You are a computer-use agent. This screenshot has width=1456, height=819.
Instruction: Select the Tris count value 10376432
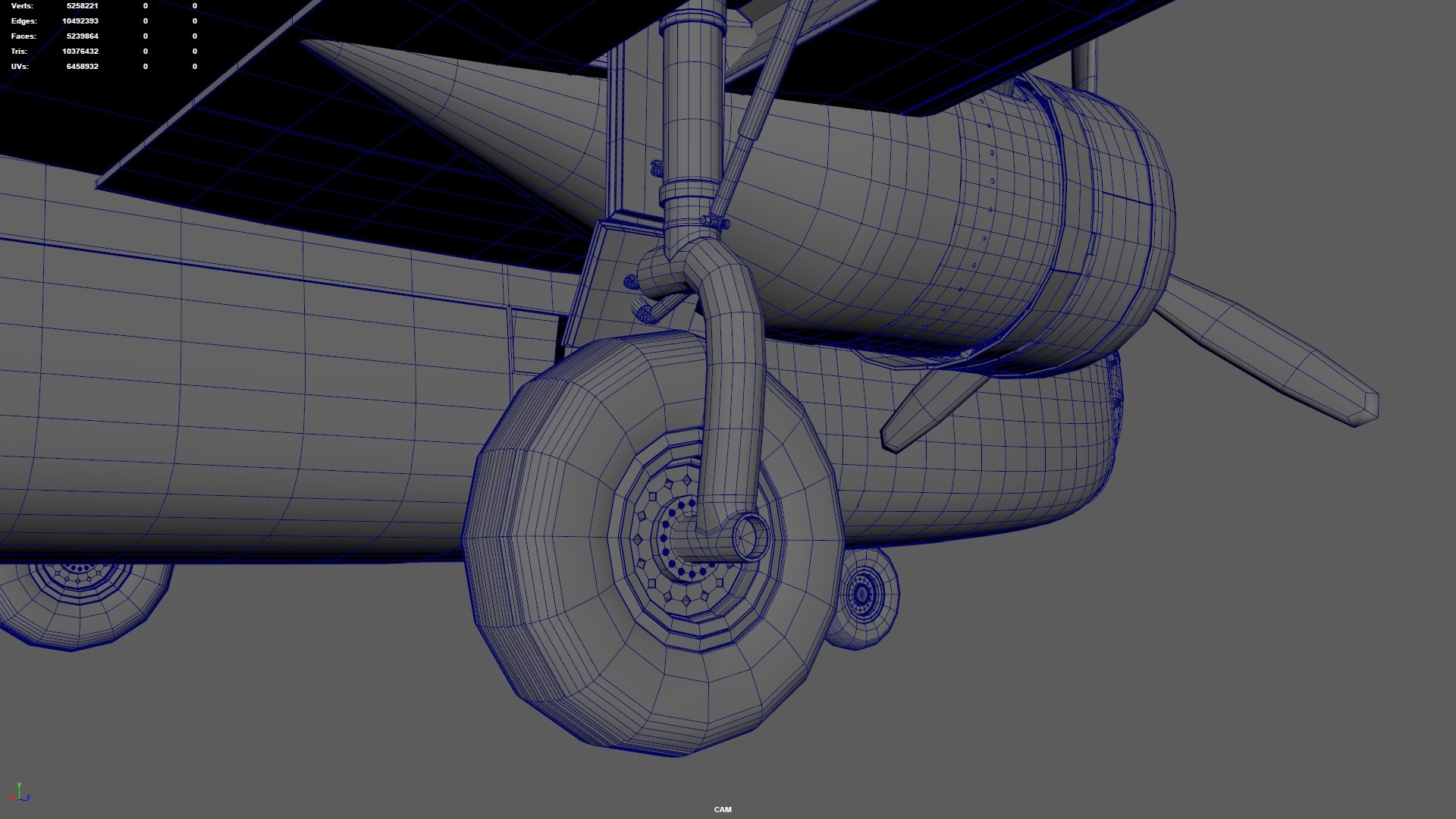[x=80, y=52]
